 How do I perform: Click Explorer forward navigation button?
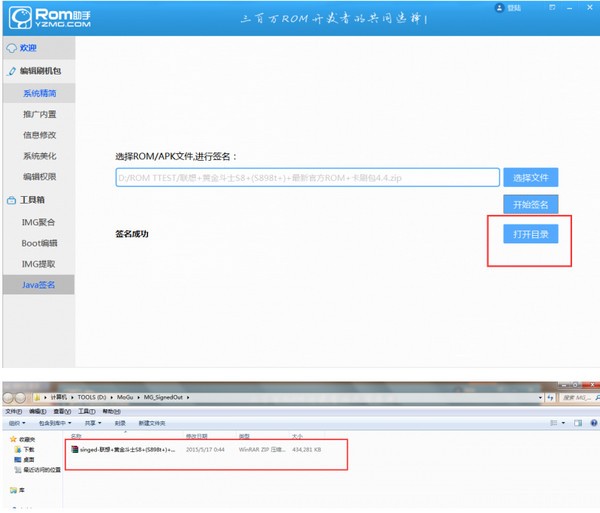click(21, 398)
